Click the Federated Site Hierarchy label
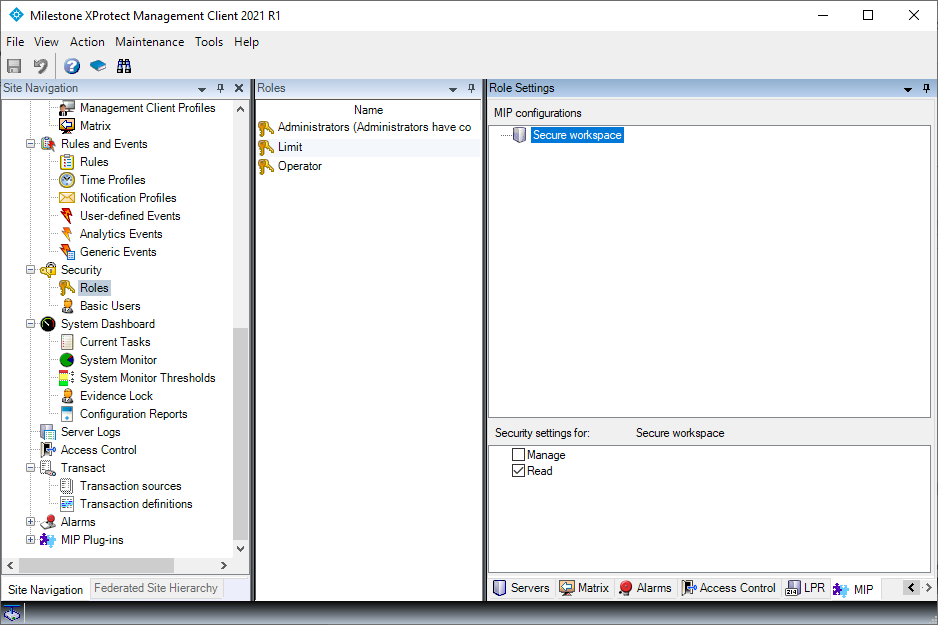The width and height of the screenshot is (938, 625). [157, 589]
